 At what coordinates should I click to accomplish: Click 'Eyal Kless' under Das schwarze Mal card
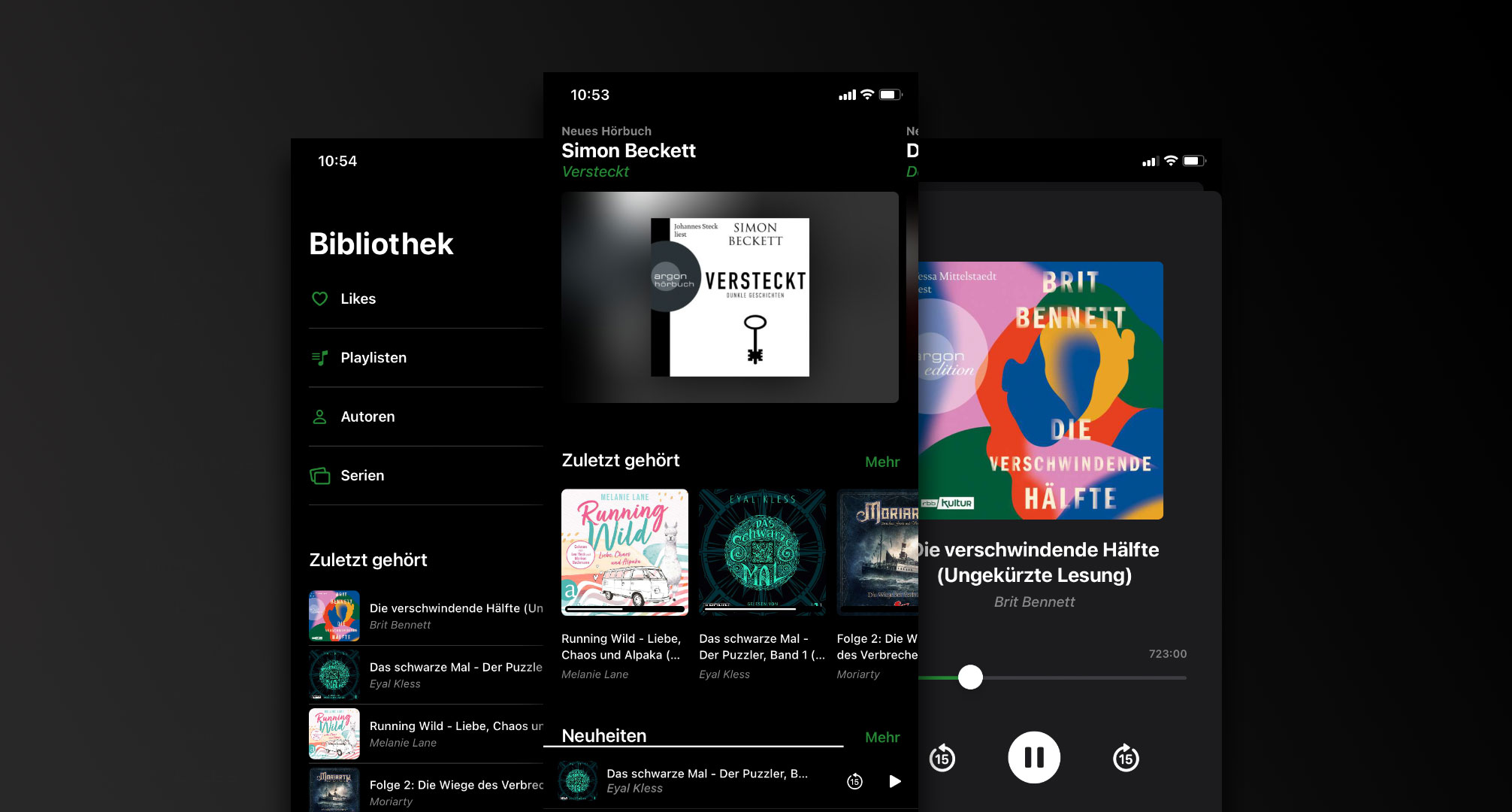[724, 674]
